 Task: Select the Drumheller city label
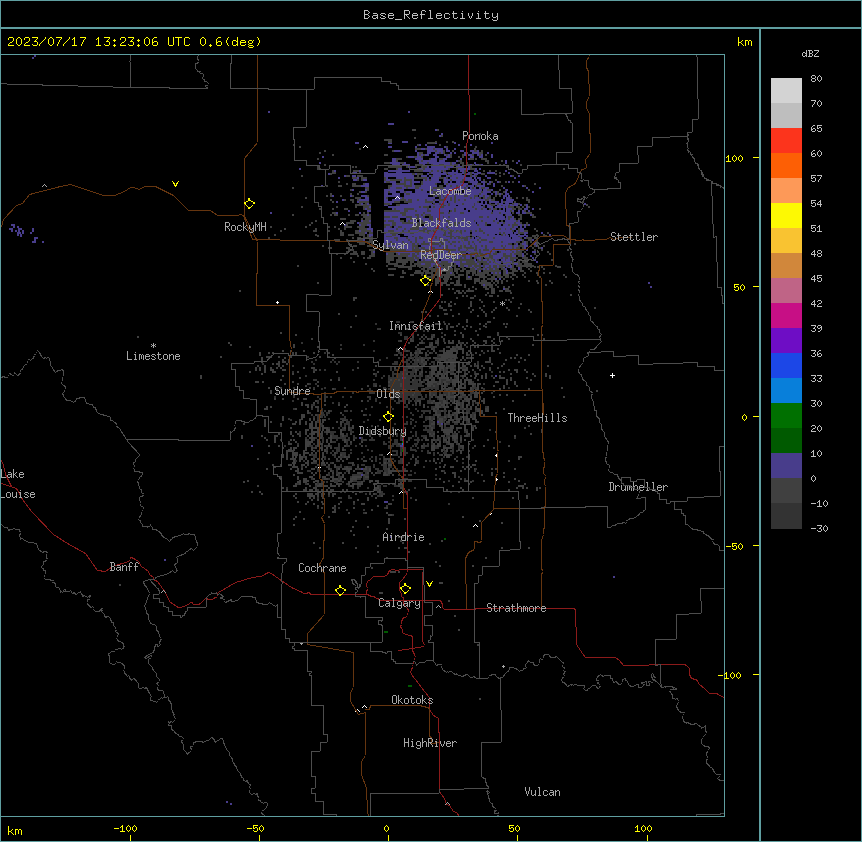pos(638,487)
